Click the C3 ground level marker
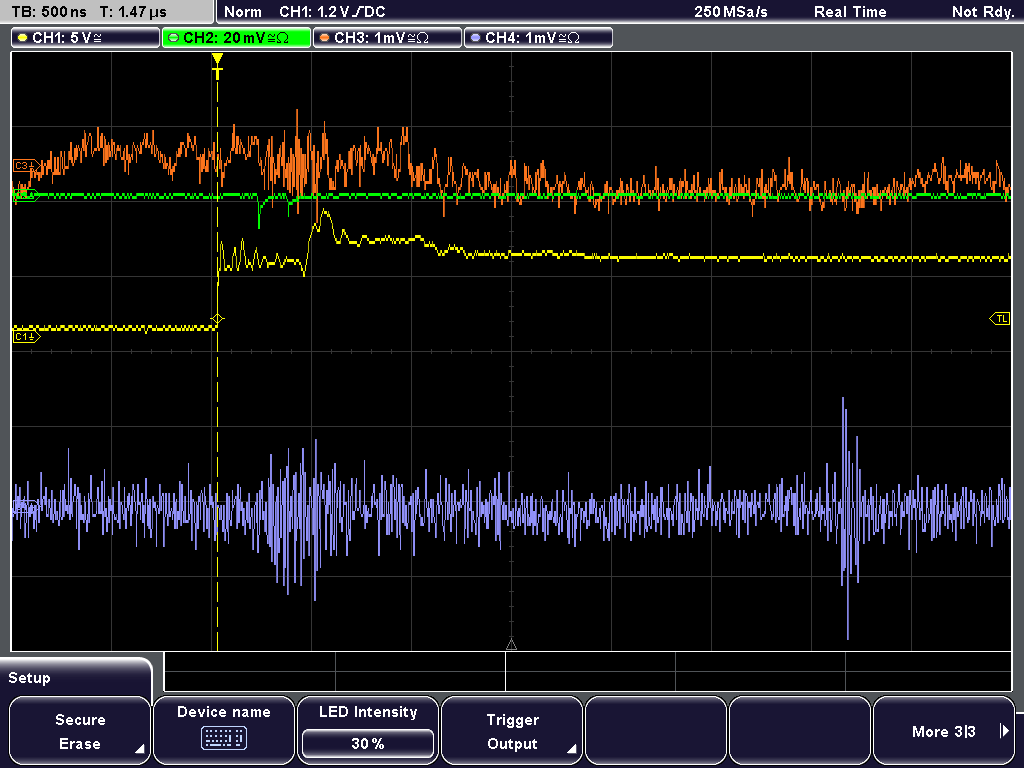1024x768 pixels. [x=25, y=166]
